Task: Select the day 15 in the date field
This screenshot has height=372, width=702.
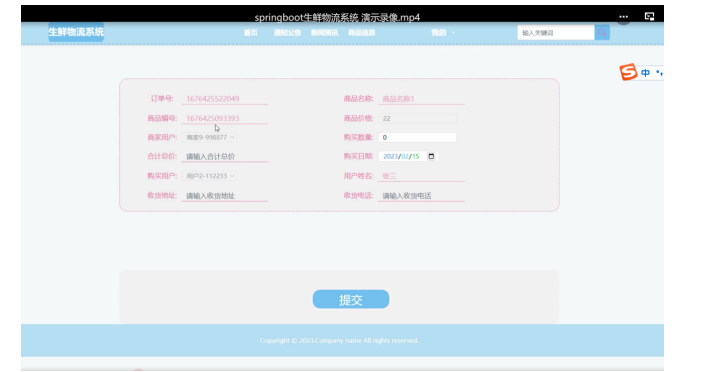Action: [415, 156]
